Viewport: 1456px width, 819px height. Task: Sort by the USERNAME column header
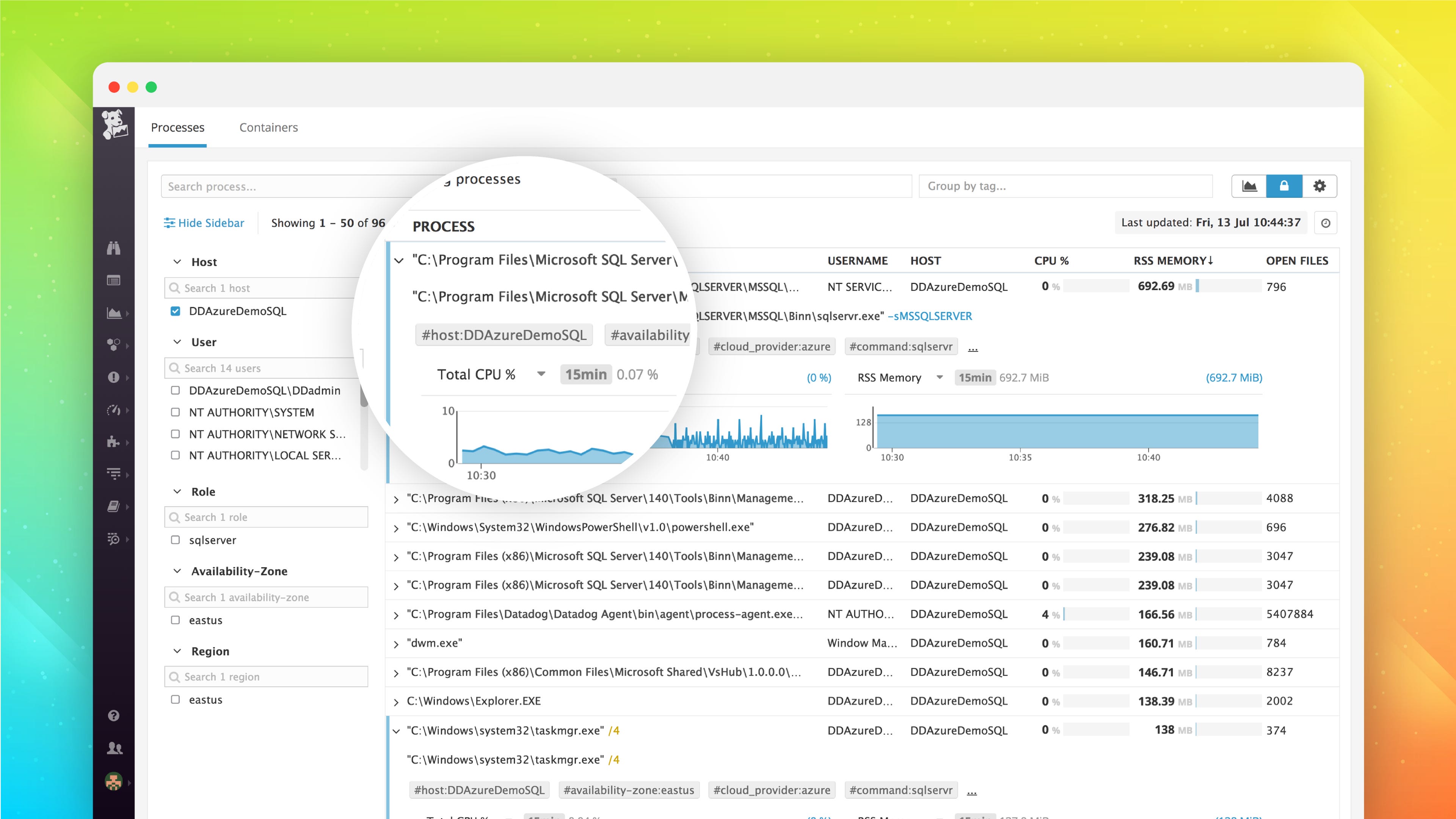857,261
